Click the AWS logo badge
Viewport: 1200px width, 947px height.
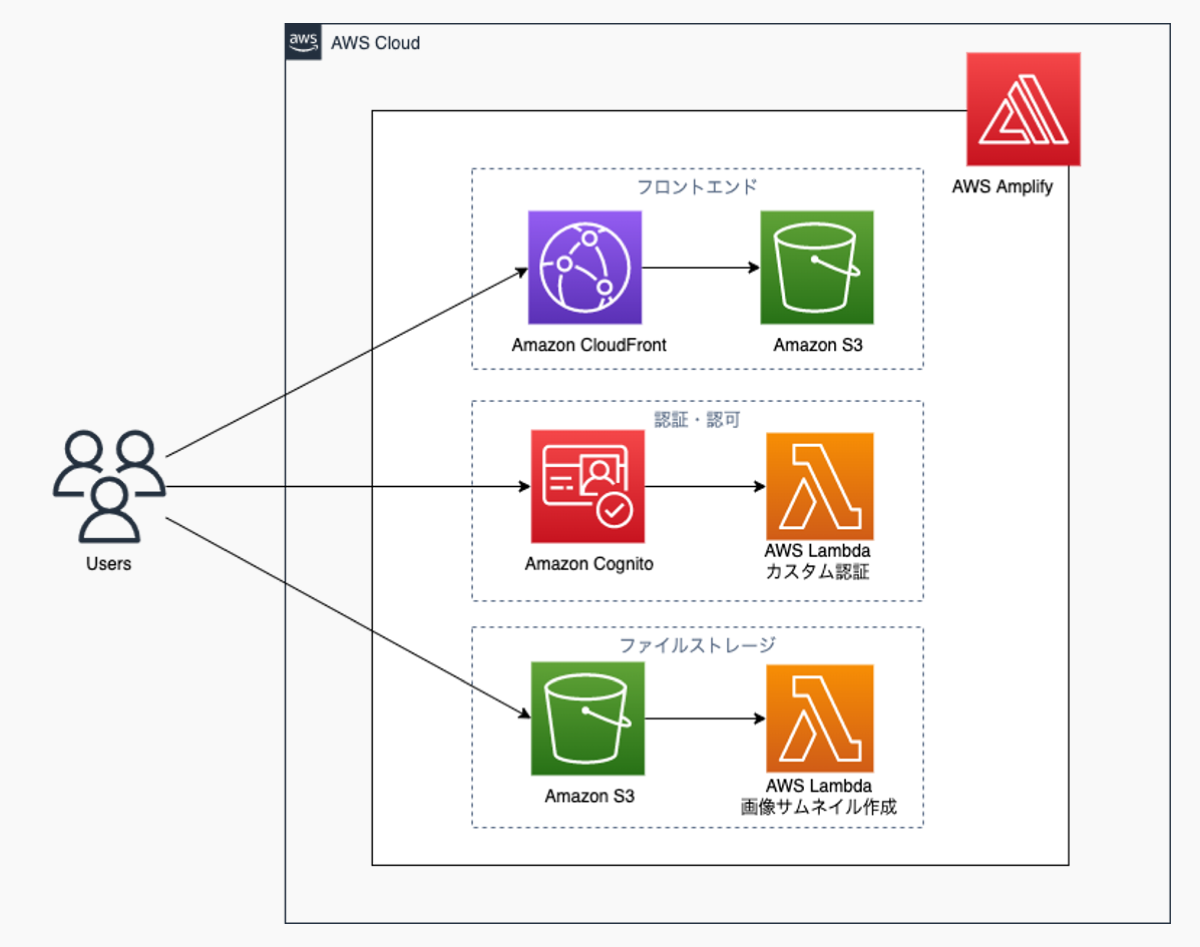click(x=304, y=42)
